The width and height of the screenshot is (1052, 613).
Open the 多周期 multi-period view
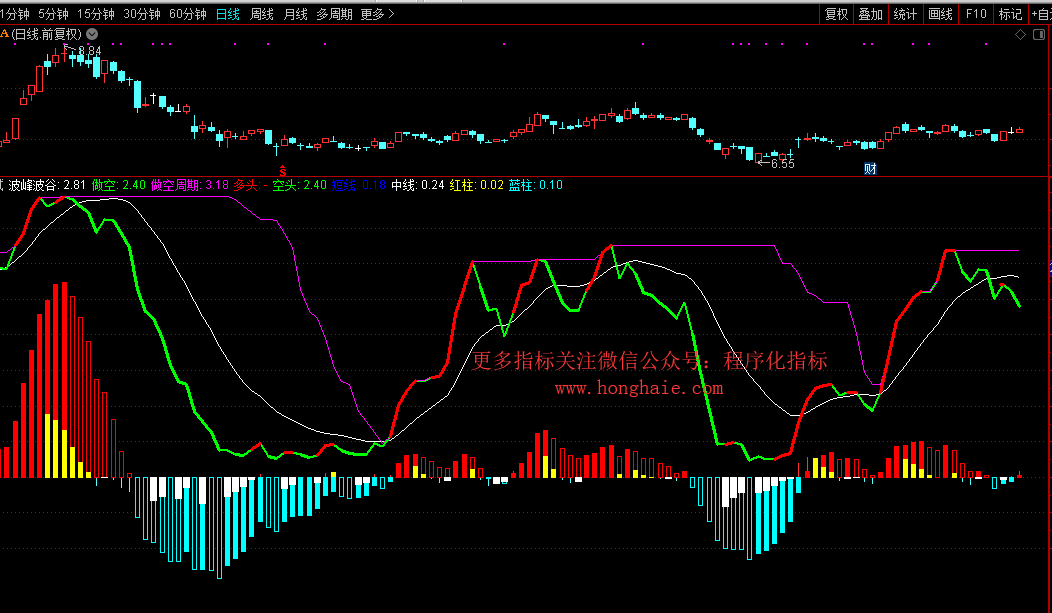tap(335, 14)
